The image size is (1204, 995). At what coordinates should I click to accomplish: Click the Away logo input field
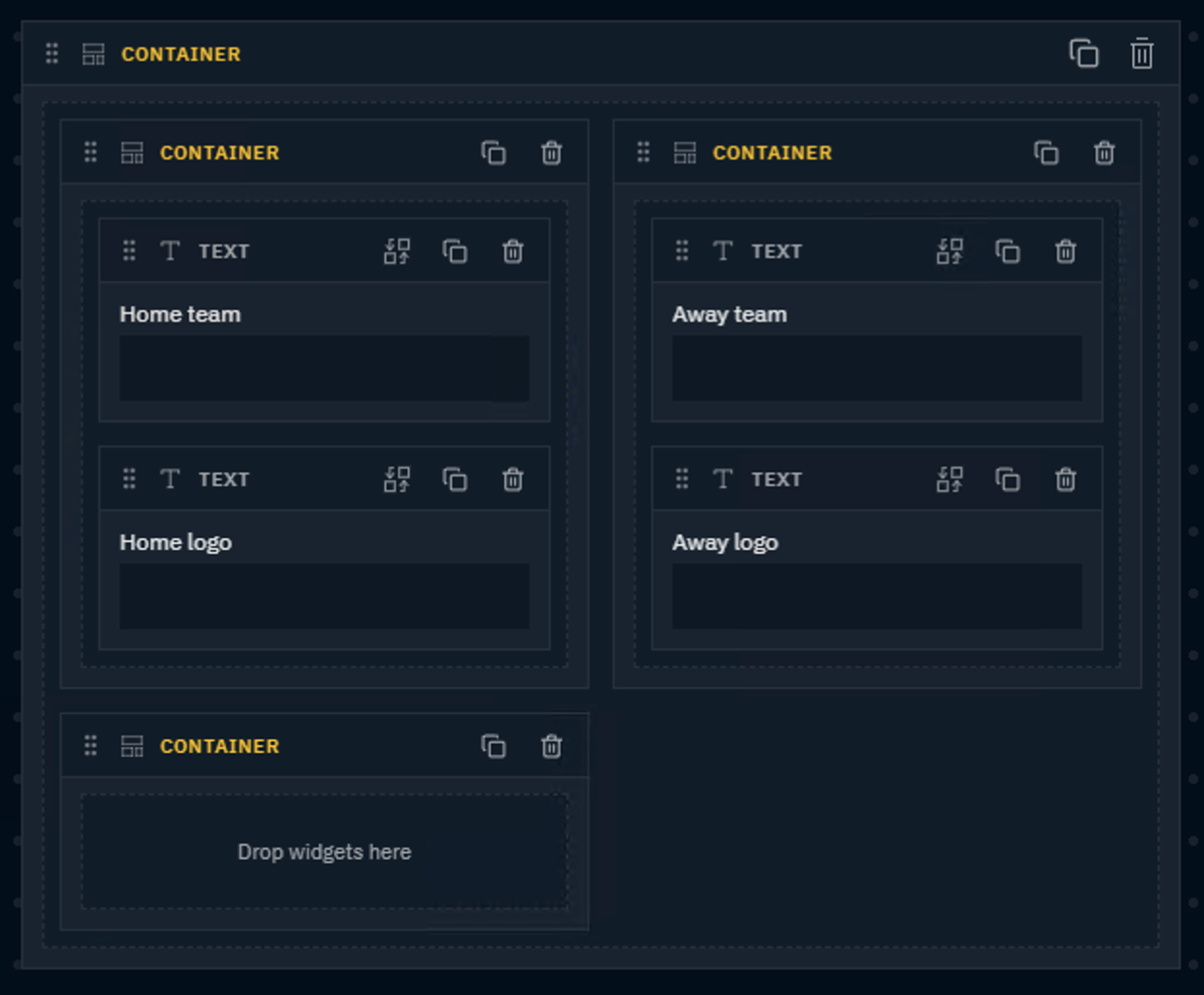click(x=877, y=596)
